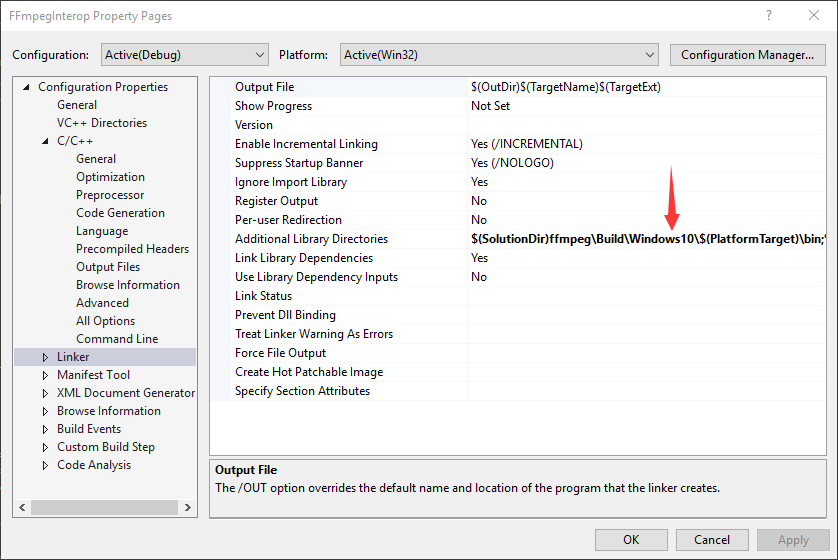Select the Code Analysis label
Viewport: 838px width, 560px height.
(x=94, y=465)
